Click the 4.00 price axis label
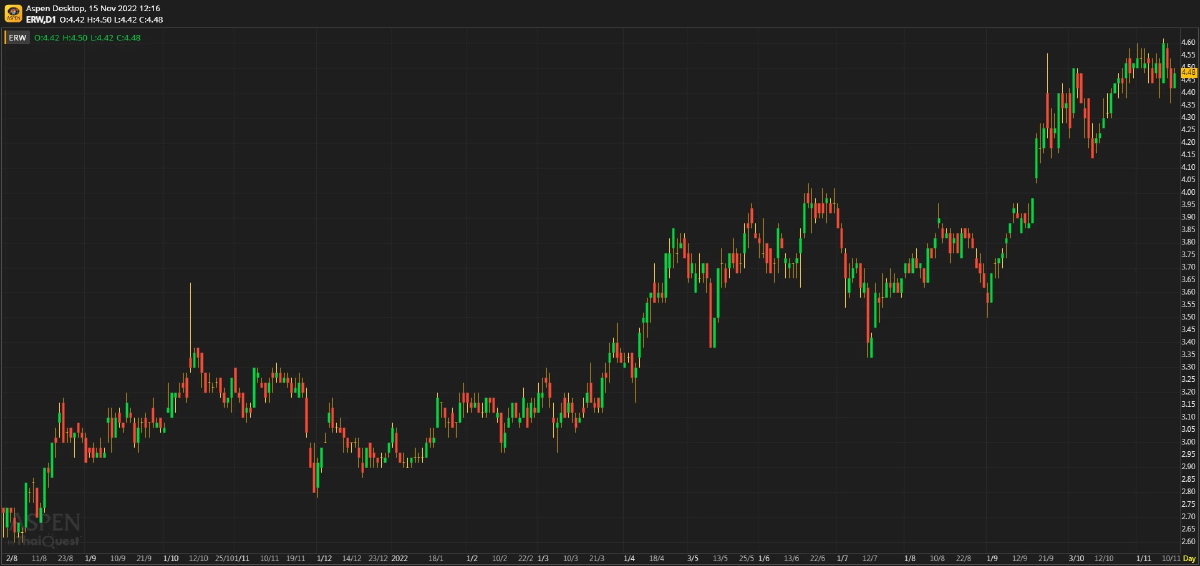This screenshot has height=566, width=1200. 1188,192
